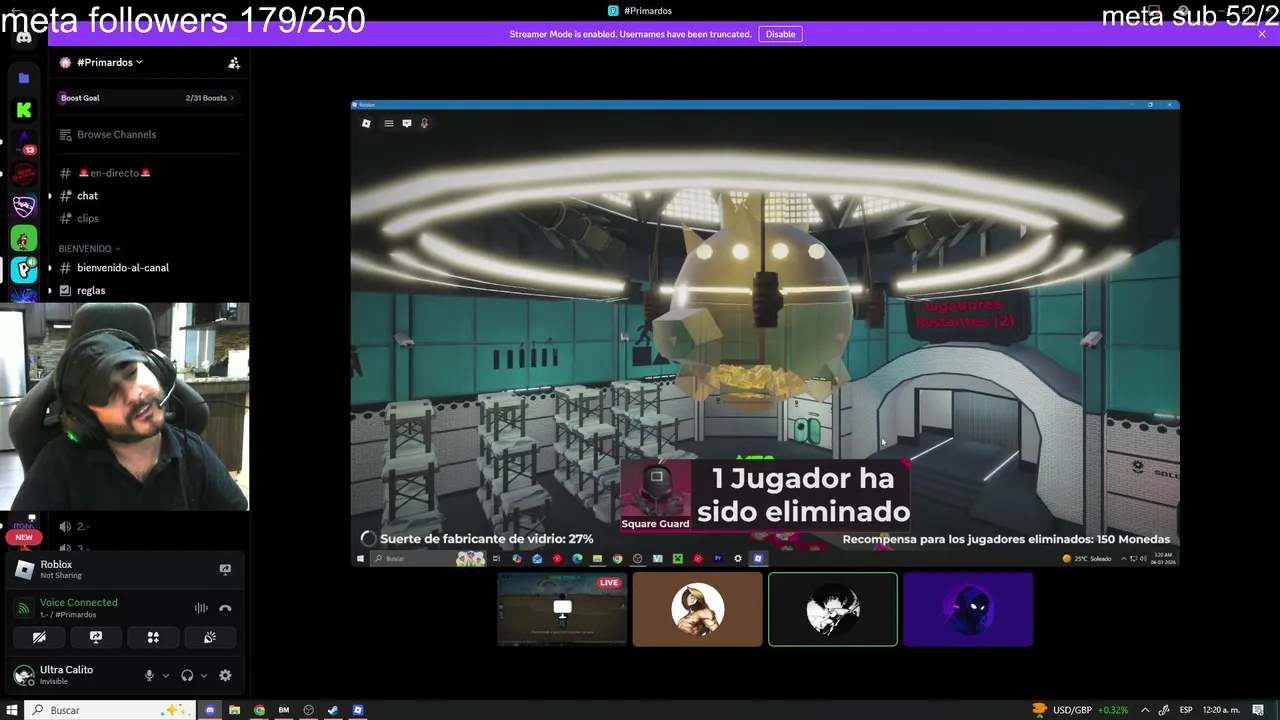Select the cyan P server icon
The width and height of the screenshot is (1280, 720).
24,270
